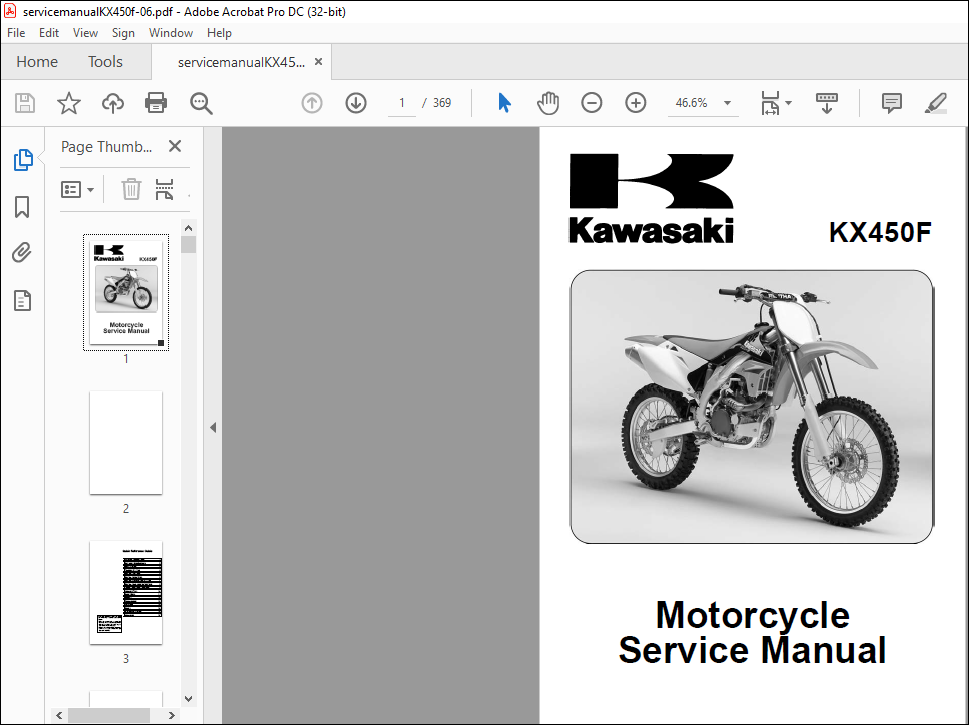Open the document content sidebar icon
This screenshot has width=969, height=725.
click(x=22, y=301)
